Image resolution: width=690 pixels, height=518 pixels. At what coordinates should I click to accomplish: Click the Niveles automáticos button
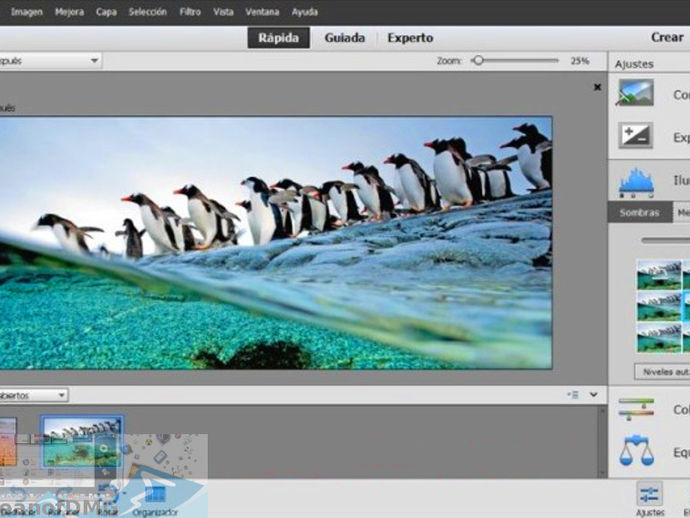coord(662,372)
